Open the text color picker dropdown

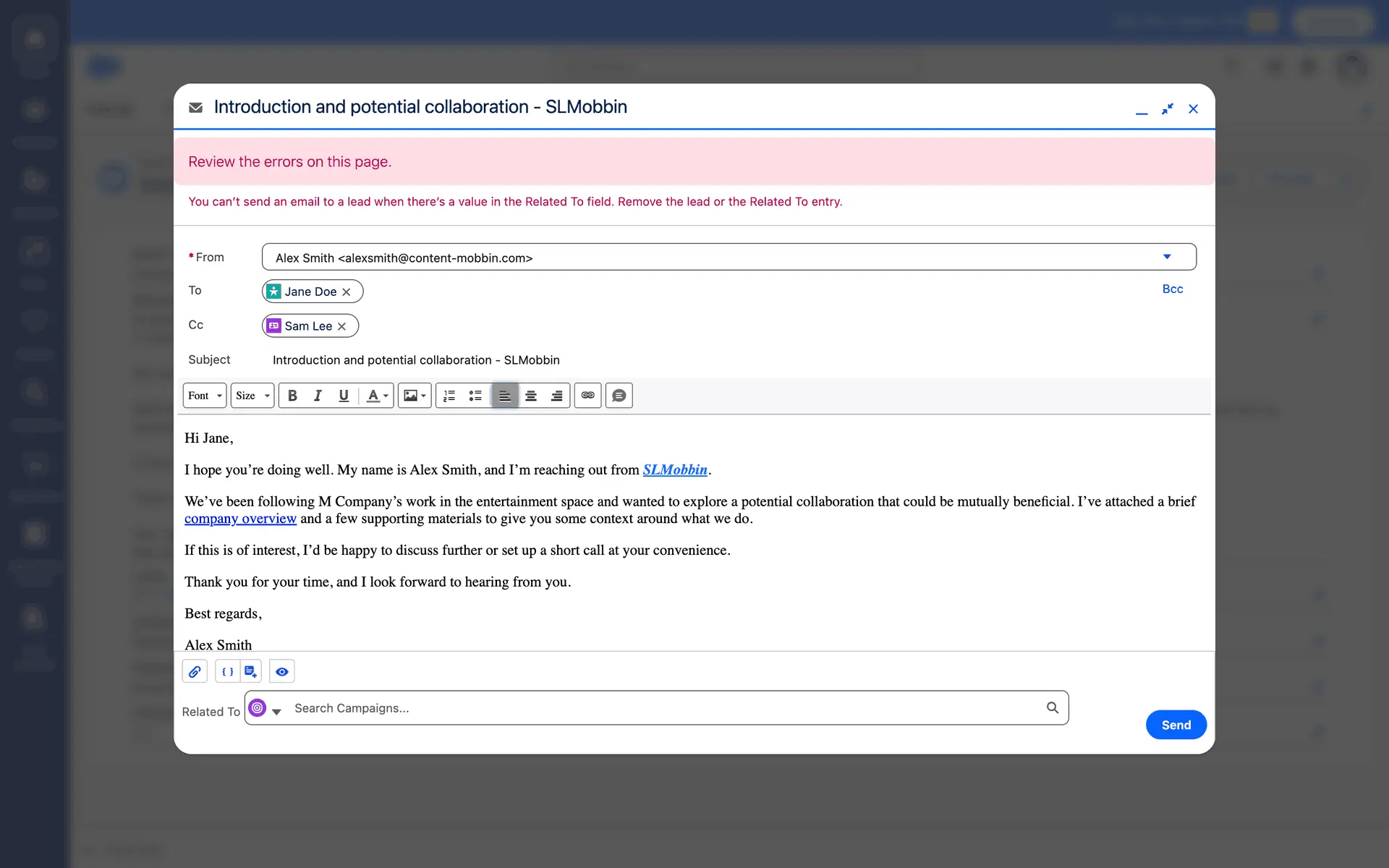(x=378, y=396)
